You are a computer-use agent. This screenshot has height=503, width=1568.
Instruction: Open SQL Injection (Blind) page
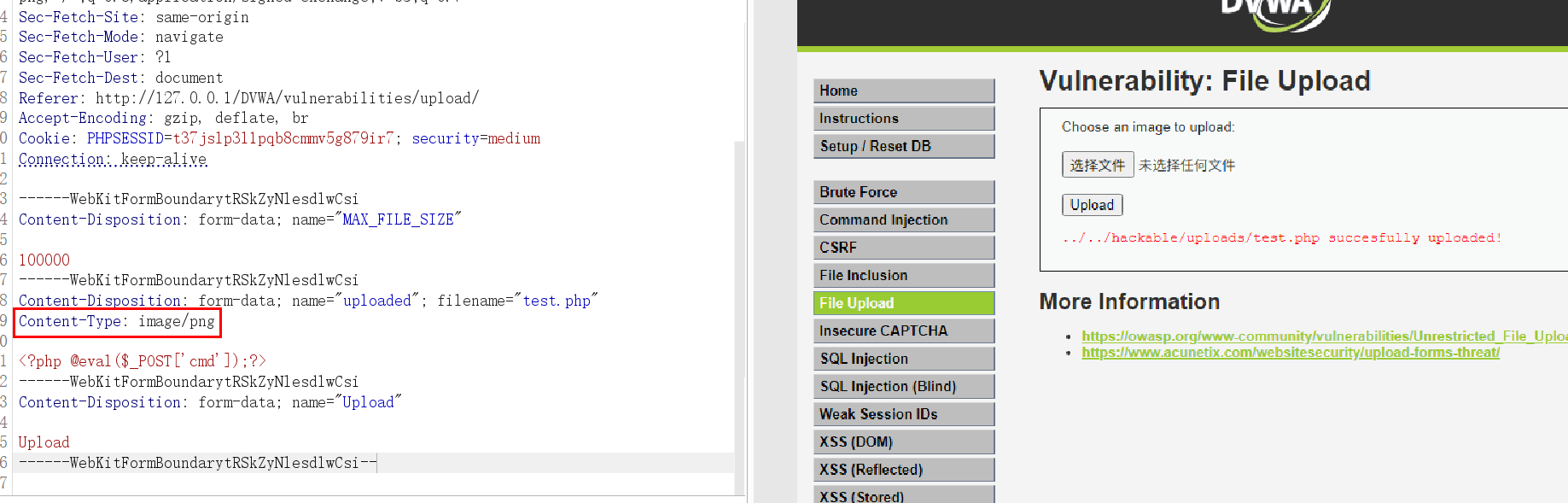pos(904,386)
